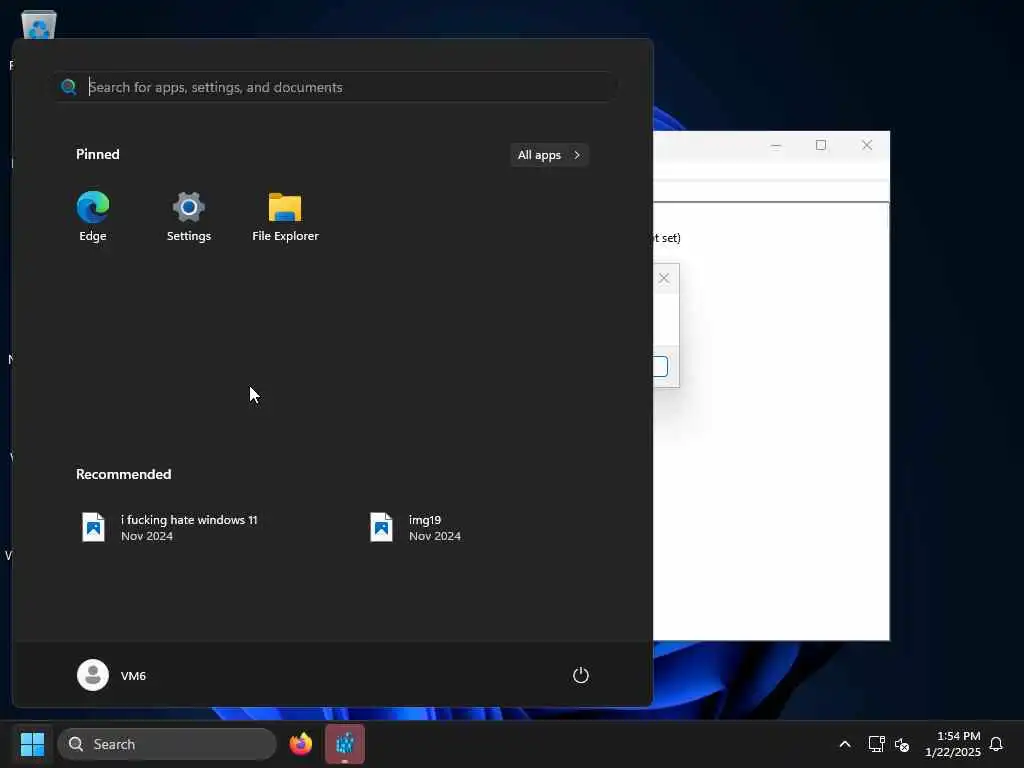
Task: Maximize the background window
Action: [x=821, y=145]
